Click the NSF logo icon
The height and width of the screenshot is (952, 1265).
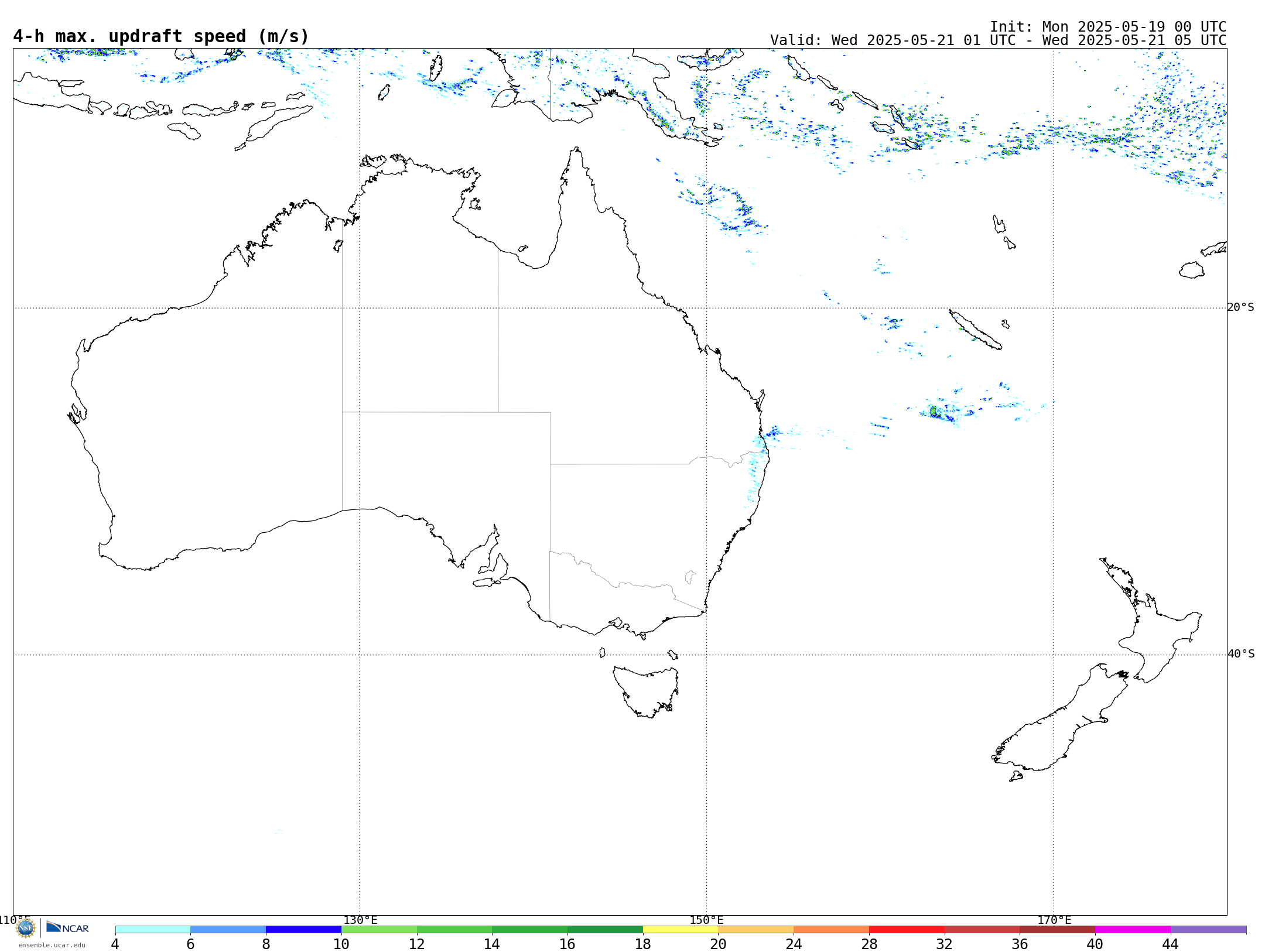coord(26,928)
